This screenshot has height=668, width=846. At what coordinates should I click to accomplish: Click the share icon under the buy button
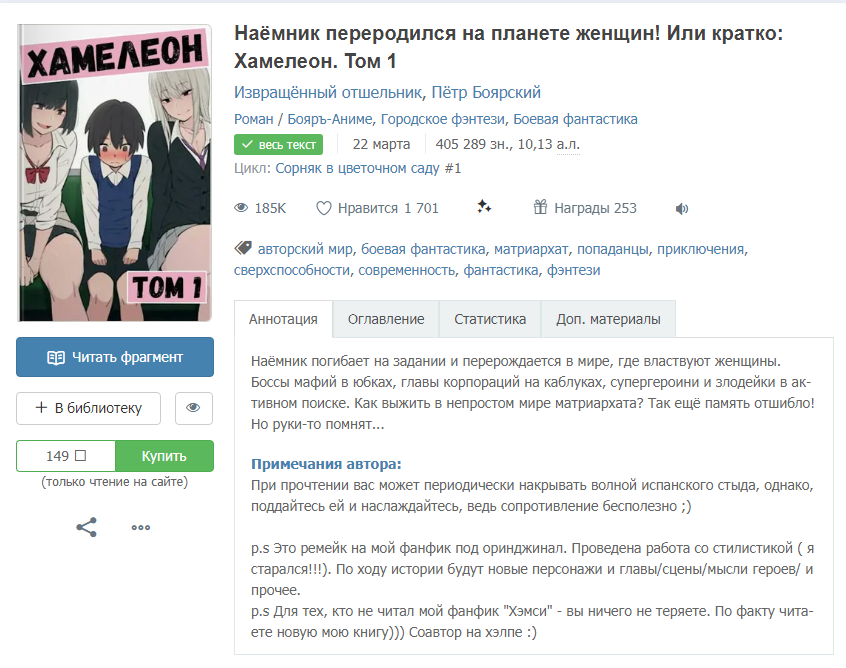point(86,527)
